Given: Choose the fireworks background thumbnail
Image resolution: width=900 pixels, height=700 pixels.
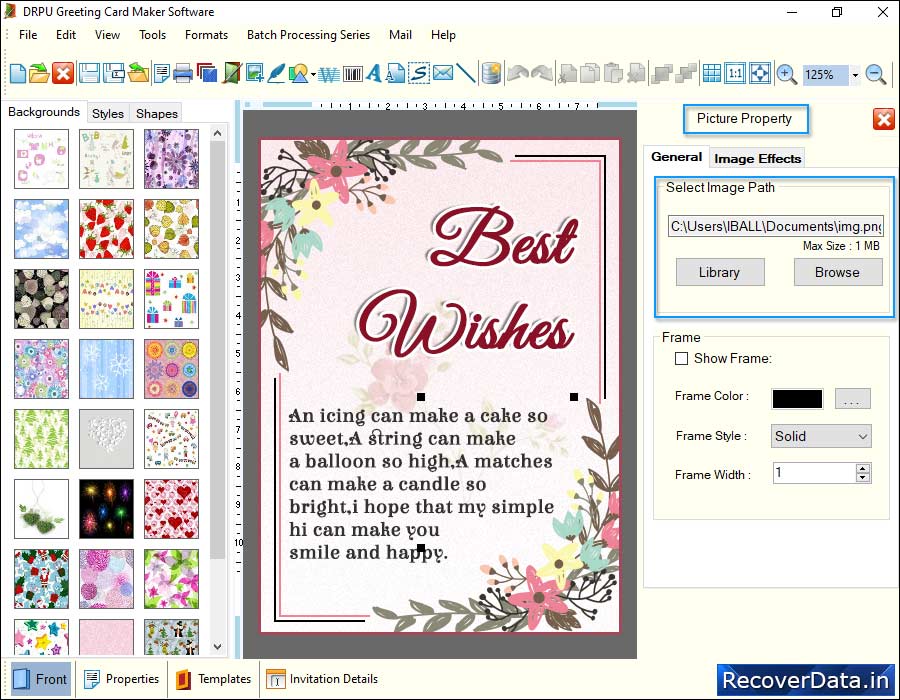Looking at the screenshot, I should 106,509.
